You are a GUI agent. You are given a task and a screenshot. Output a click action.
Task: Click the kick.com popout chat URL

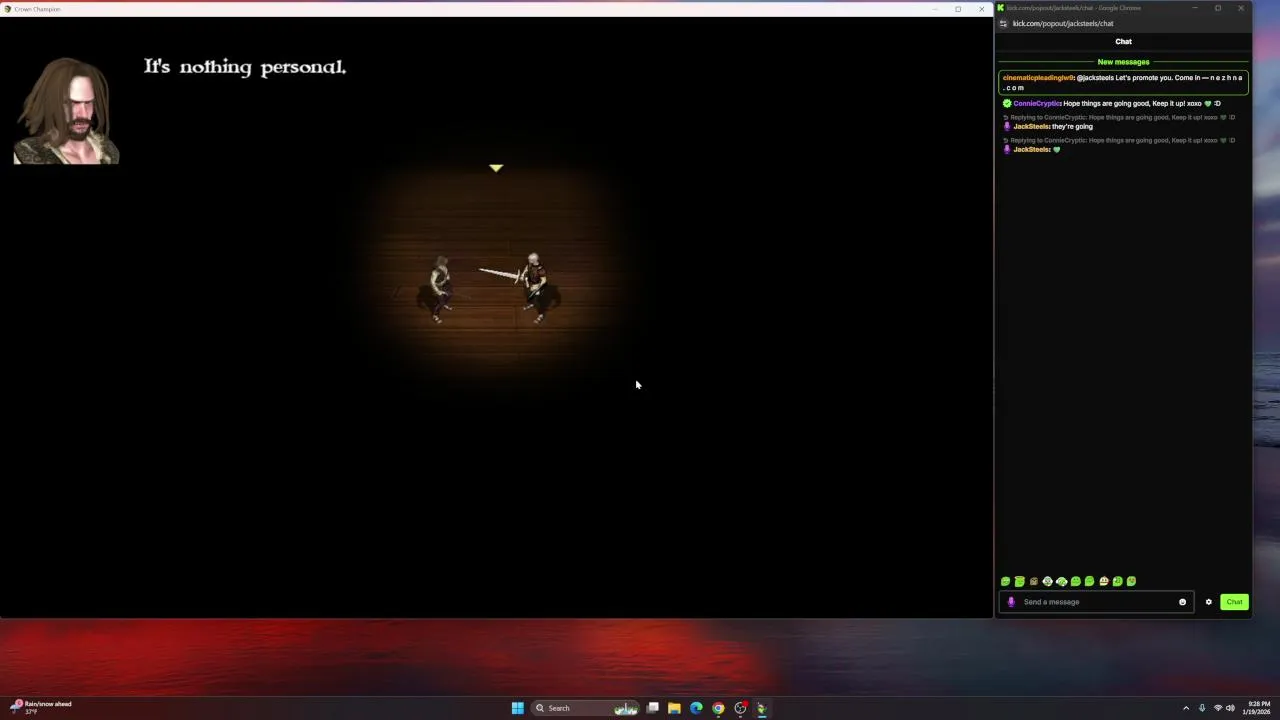(x=1063, y=24)
